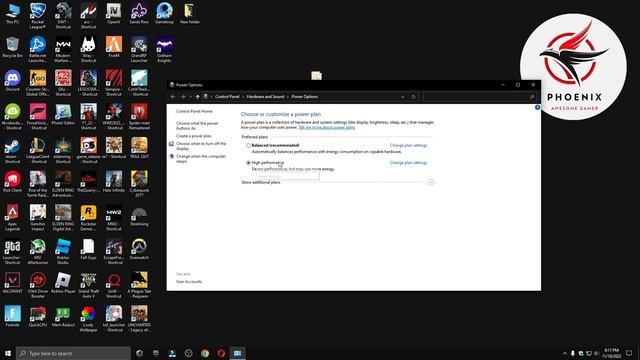Open QuickCPU desktop shortcut
Image resolution: width=640 pixels, height=360 pixels.
point(38,316)
